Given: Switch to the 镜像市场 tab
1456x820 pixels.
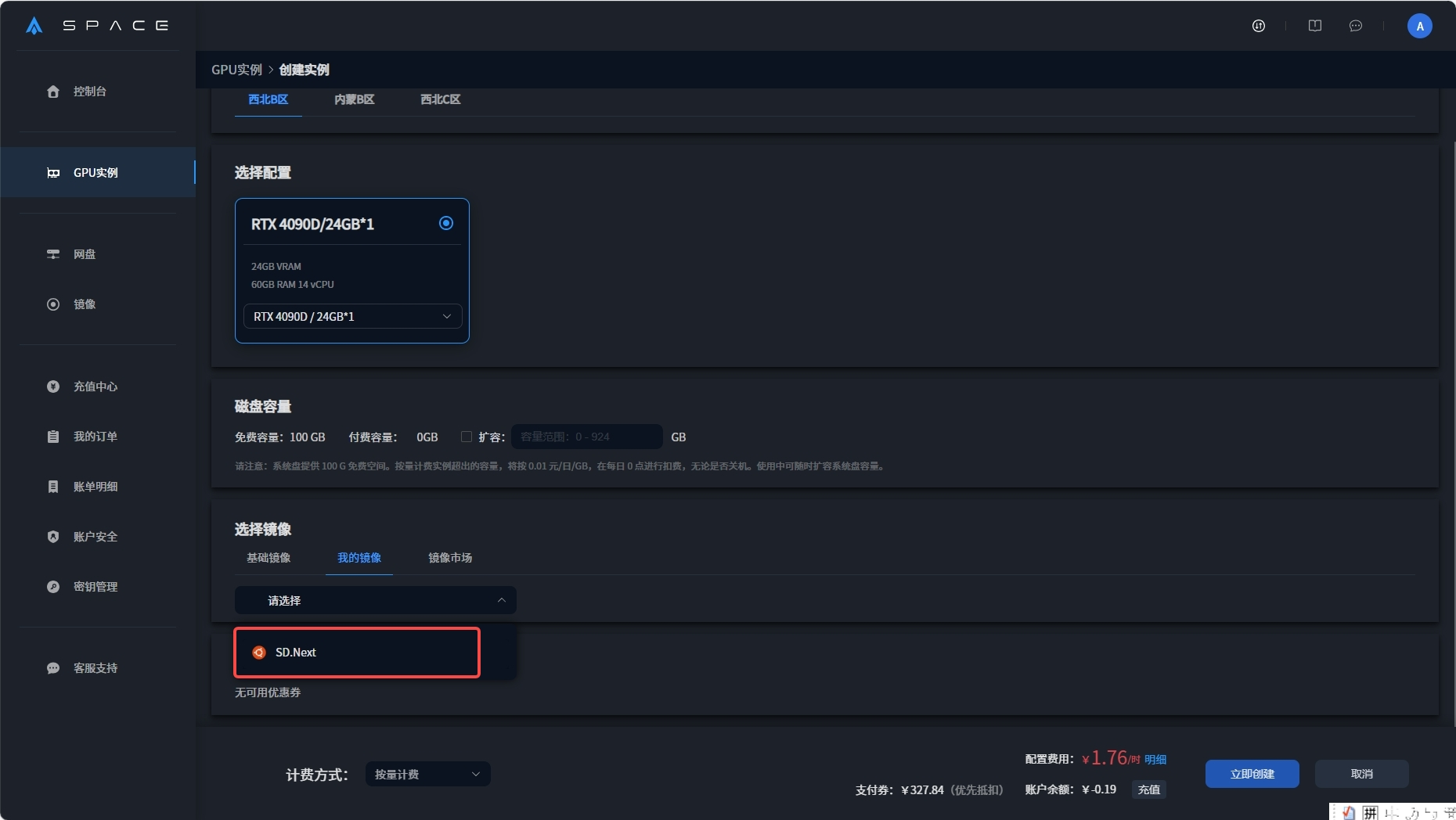Looking at the screenshot, I should pos(450,558).
